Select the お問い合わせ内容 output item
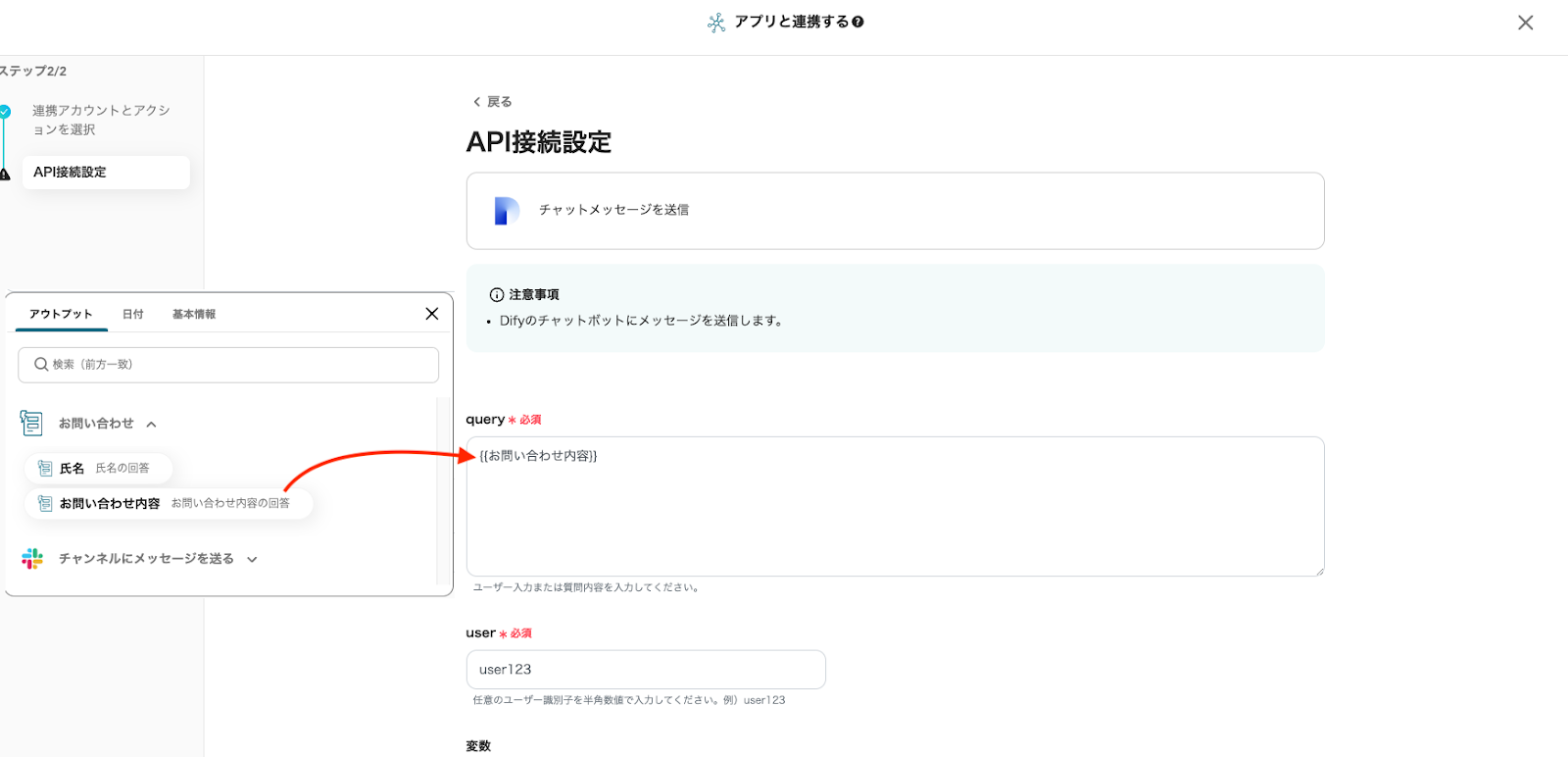This screenshot has width=1568, height=757. click(169, 504)
